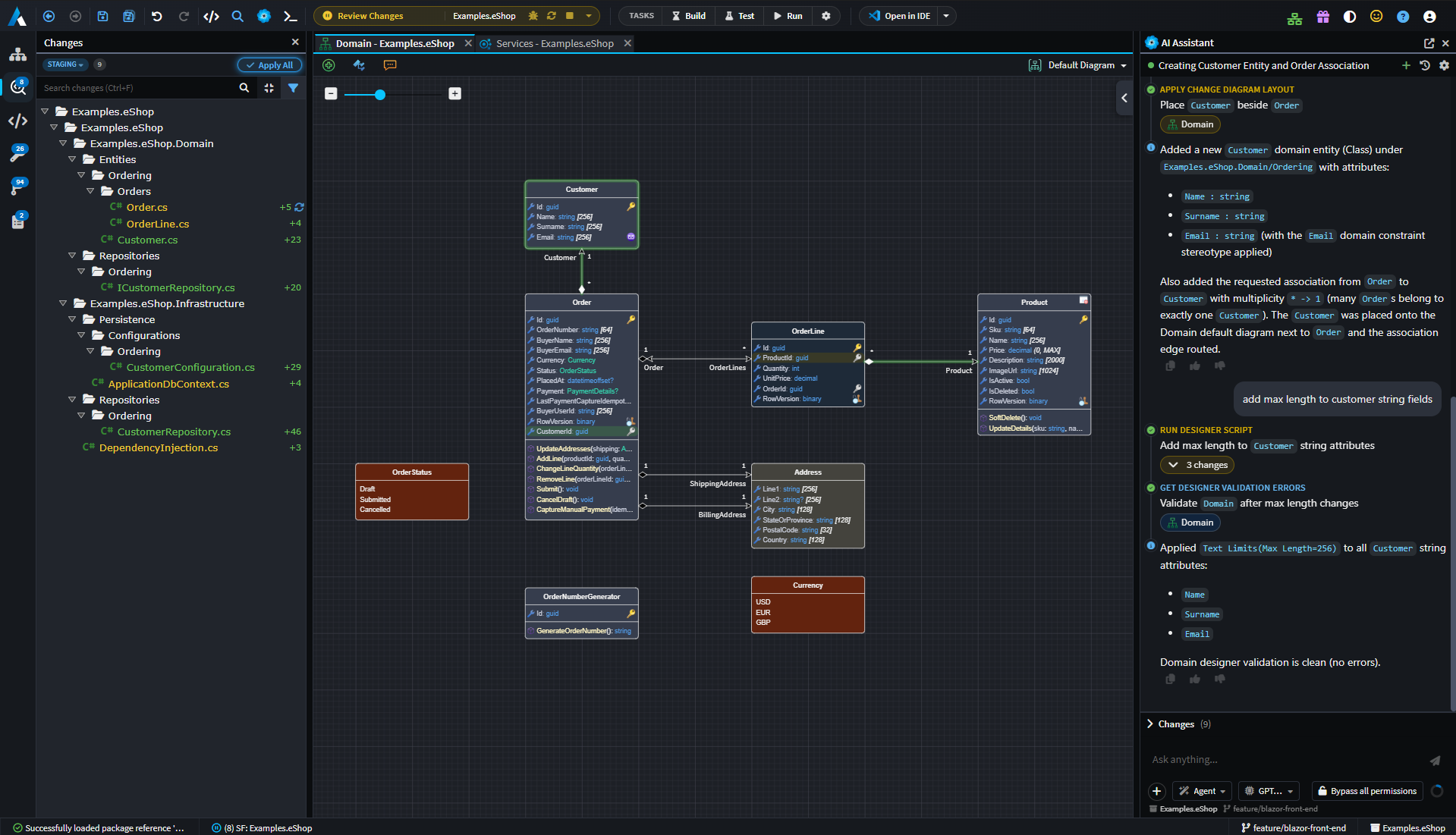This screenshot has height=835, width=1456.
Task: Start a new AI chat thread
Action: click(1406, 66)
